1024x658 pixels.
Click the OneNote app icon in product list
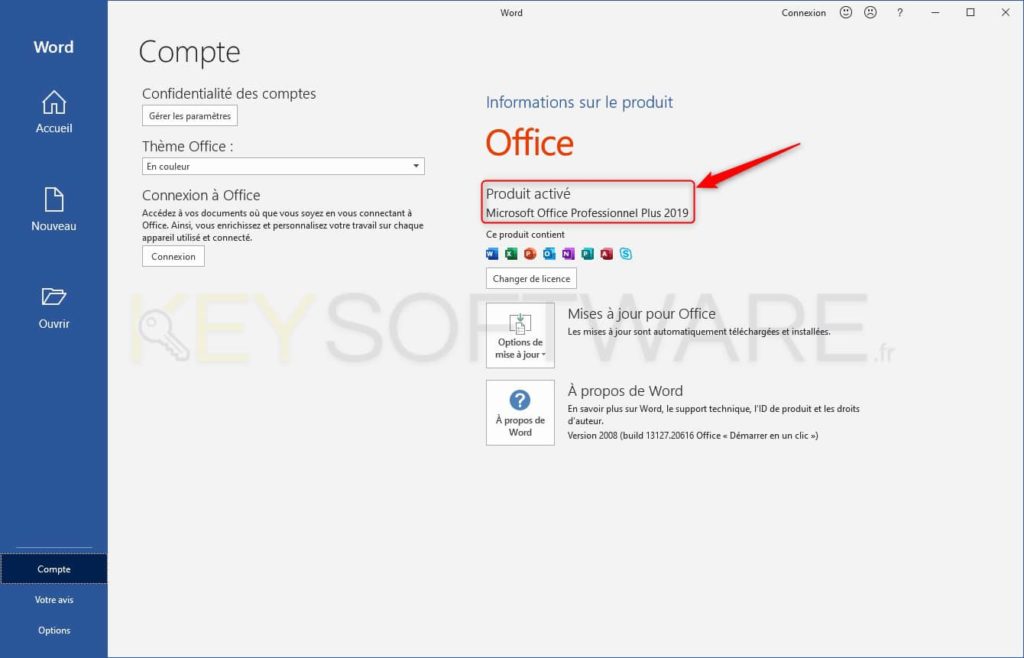click(x=568, y=254)
